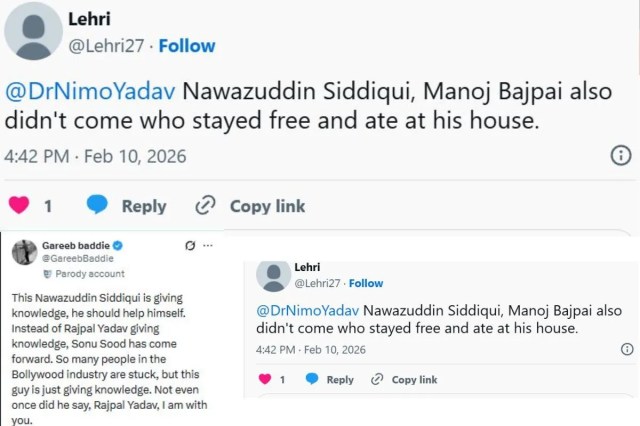Click the Gareeb baddie verified badge
Screen dimensions: 640x426
(x=118, y=245)
